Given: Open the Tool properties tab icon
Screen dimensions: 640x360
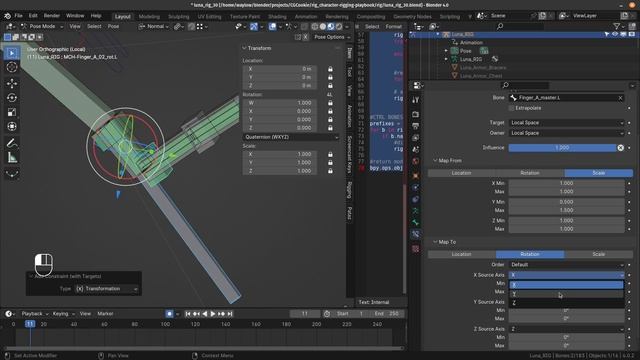Looking at the screenshot, I should click(416, 100).
